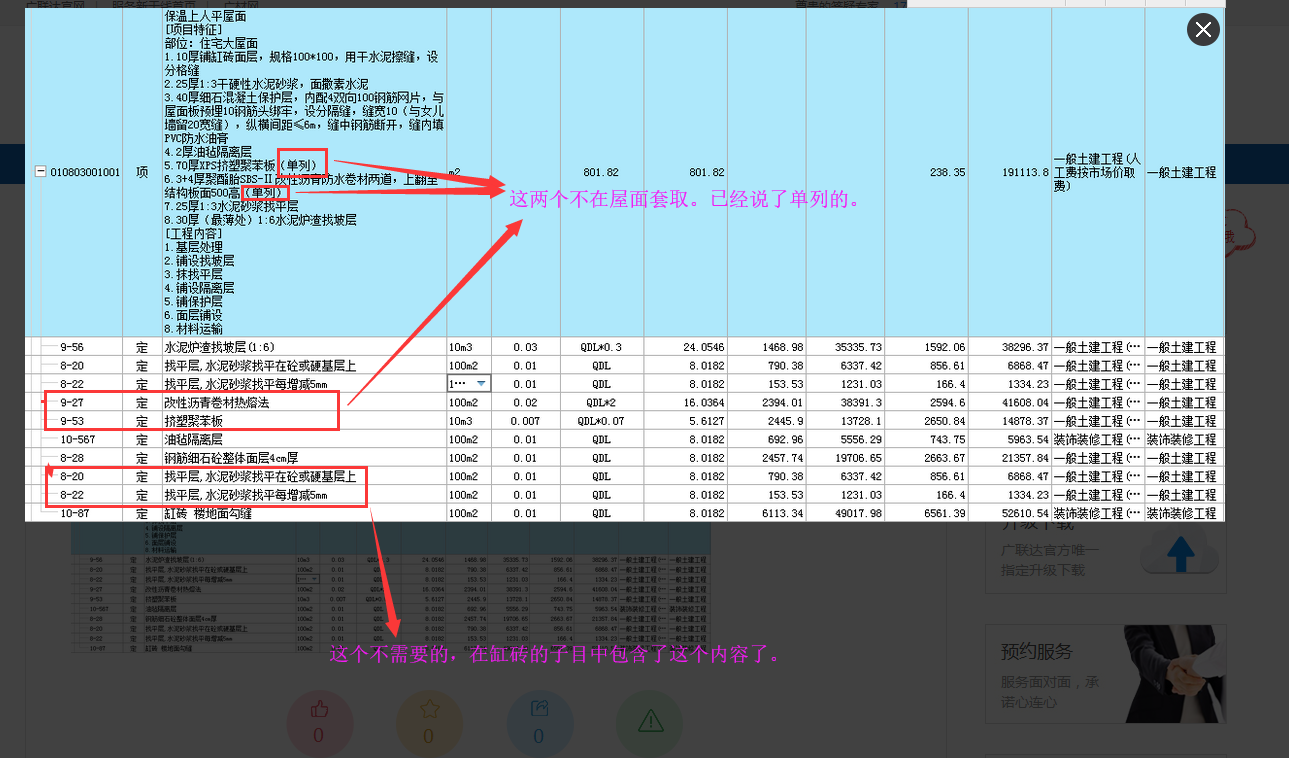Click the unit price 6113.34
Viewport: 1289px width, 758px height.
coord(782,513)
